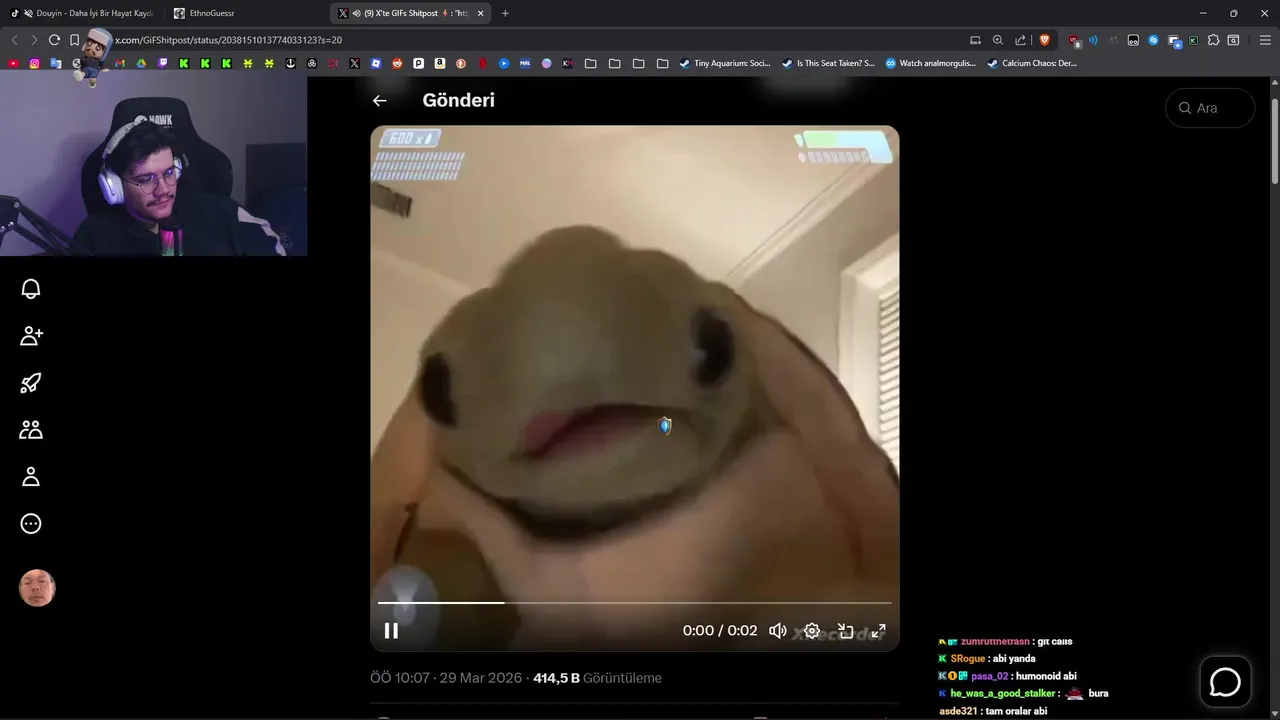Open the X bookmark icon
Screen dimensions: 1280x720
[x=354, y=63]
